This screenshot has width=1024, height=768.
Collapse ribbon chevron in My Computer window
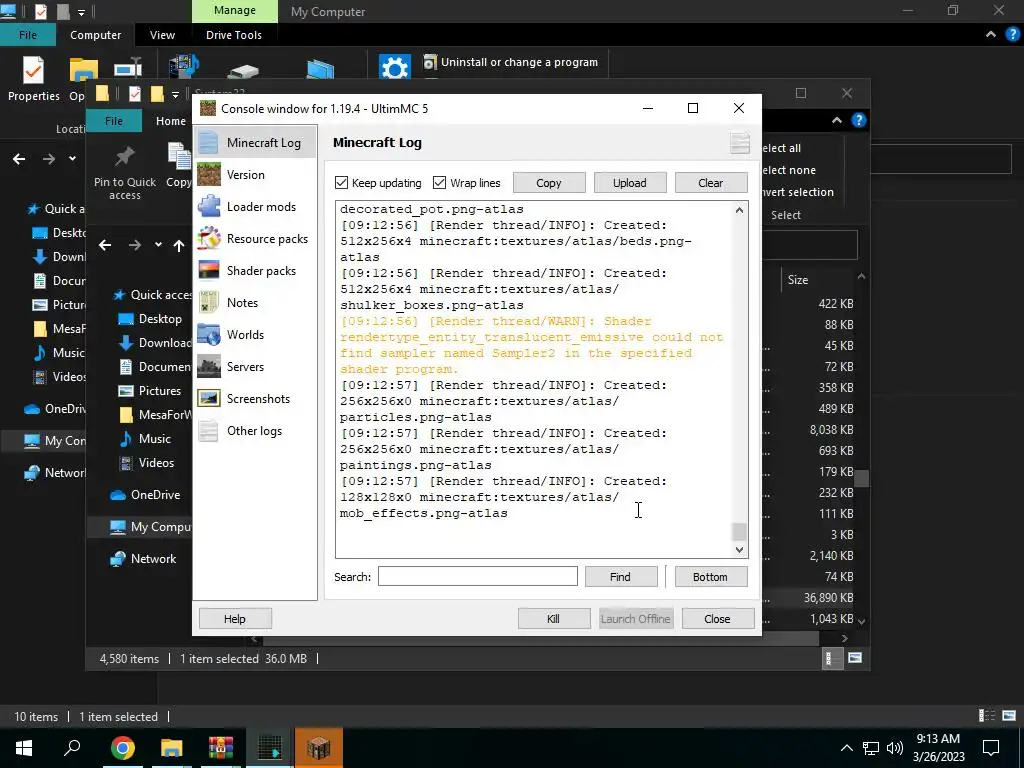[991, 35]
